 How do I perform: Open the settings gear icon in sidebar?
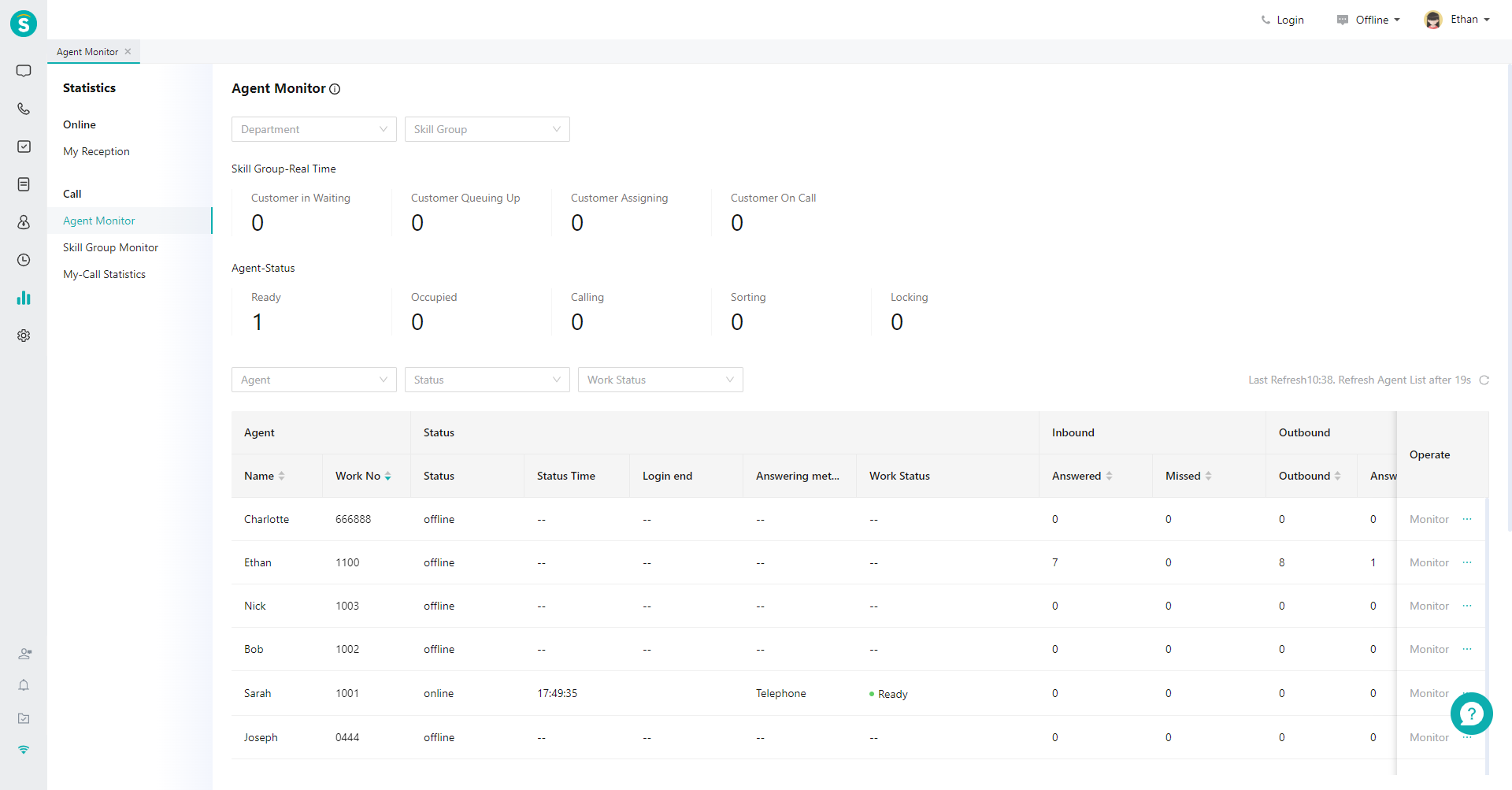click(x=24, y=336)
